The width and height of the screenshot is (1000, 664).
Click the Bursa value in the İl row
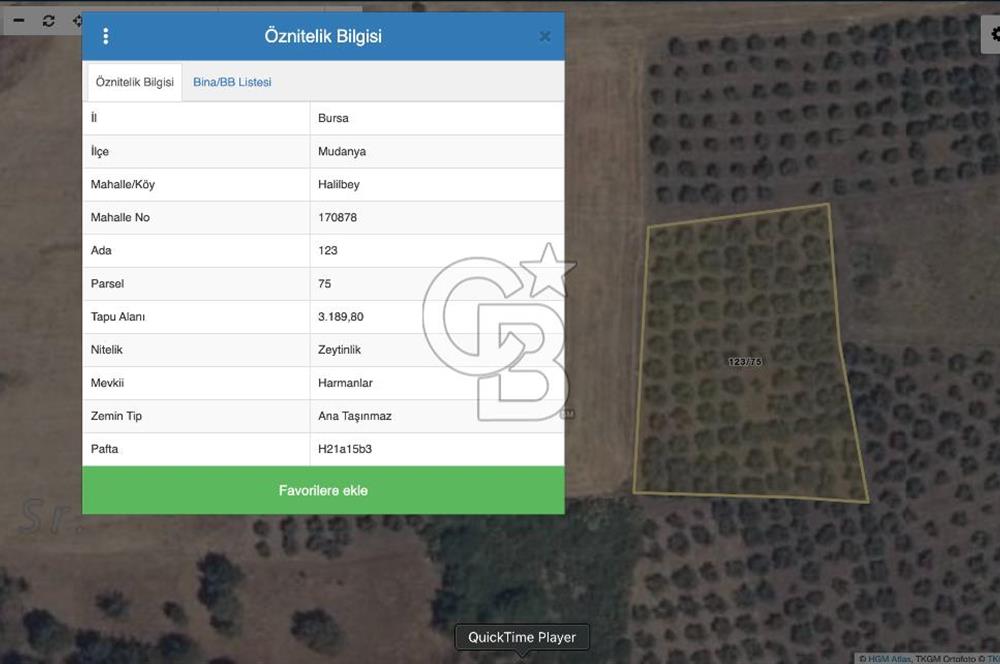[333, 118]
